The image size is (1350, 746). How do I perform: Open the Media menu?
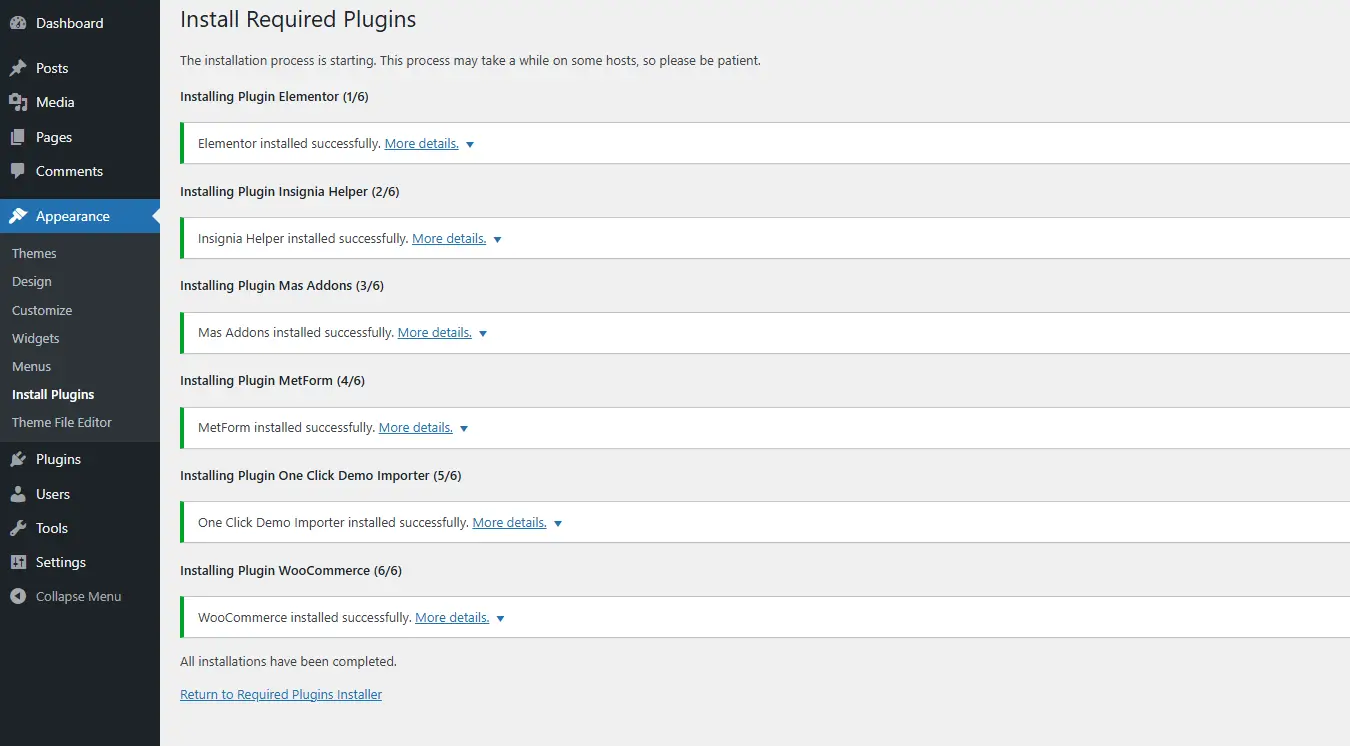(x=80, y=102)
